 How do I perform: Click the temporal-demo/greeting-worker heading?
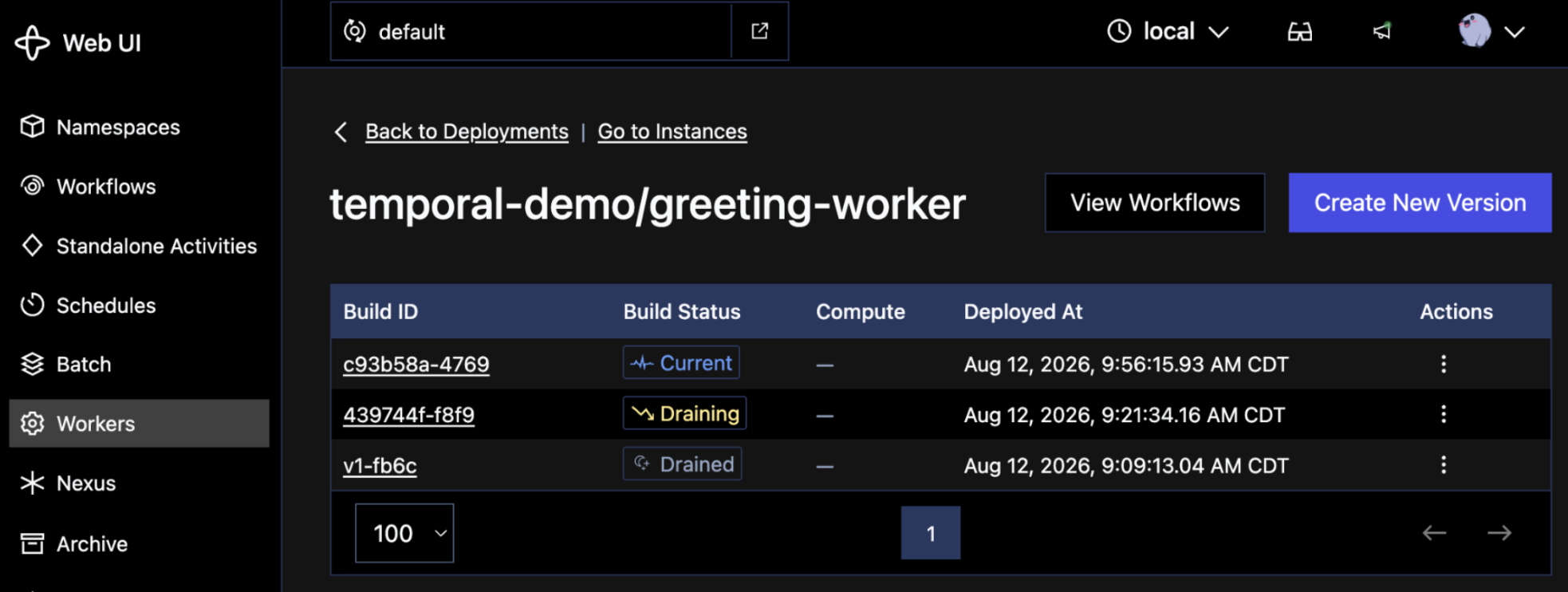[648, 204]
